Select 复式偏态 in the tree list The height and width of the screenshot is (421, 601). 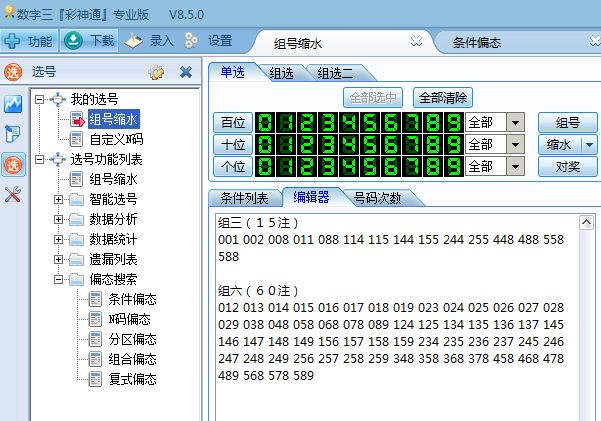click(x=132, y=379)
